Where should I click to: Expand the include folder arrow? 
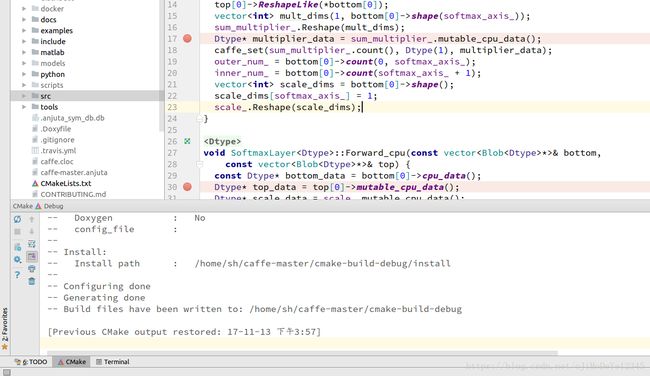24,41
